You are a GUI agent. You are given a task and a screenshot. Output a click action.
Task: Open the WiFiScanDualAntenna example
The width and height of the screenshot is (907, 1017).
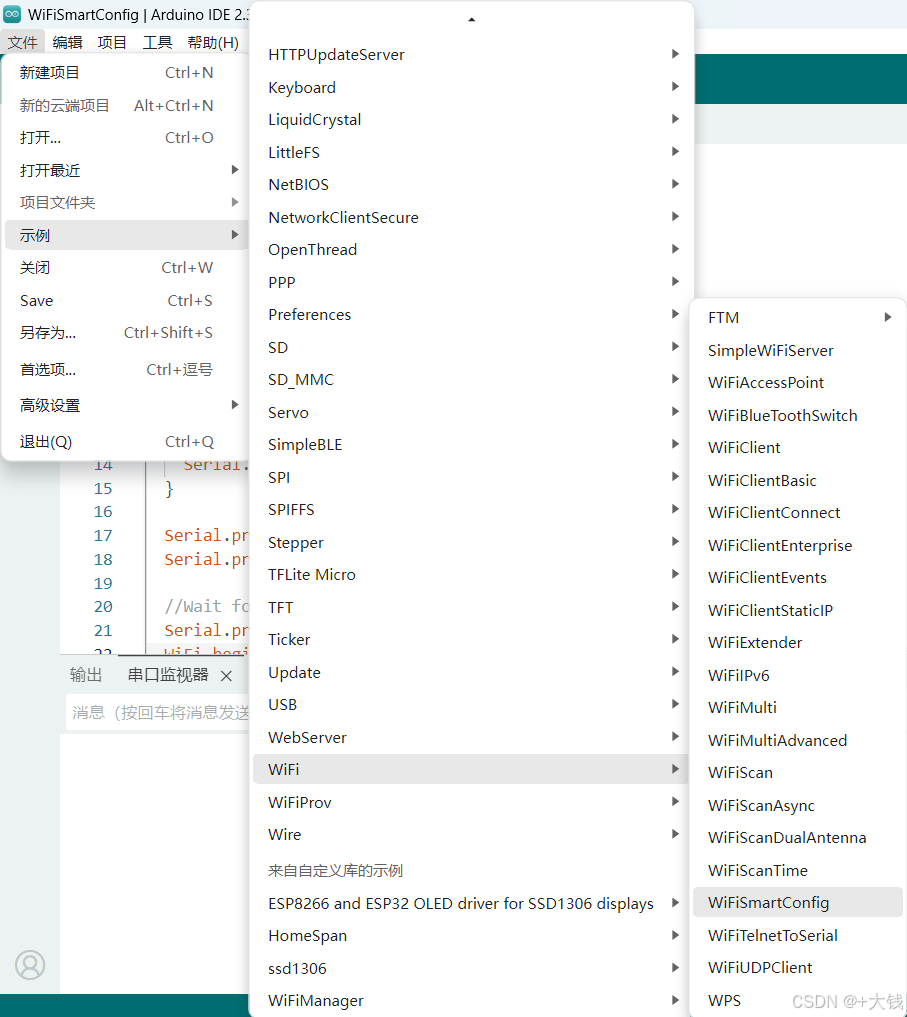pyautogui.click(x=798, y=837)
